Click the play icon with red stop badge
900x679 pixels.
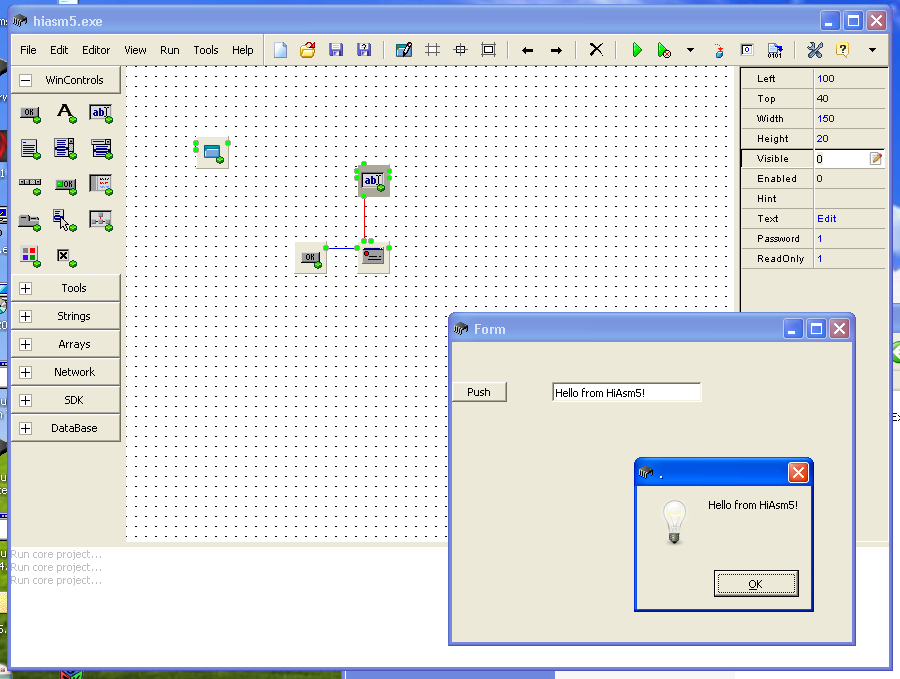click(x=664, y=50)
